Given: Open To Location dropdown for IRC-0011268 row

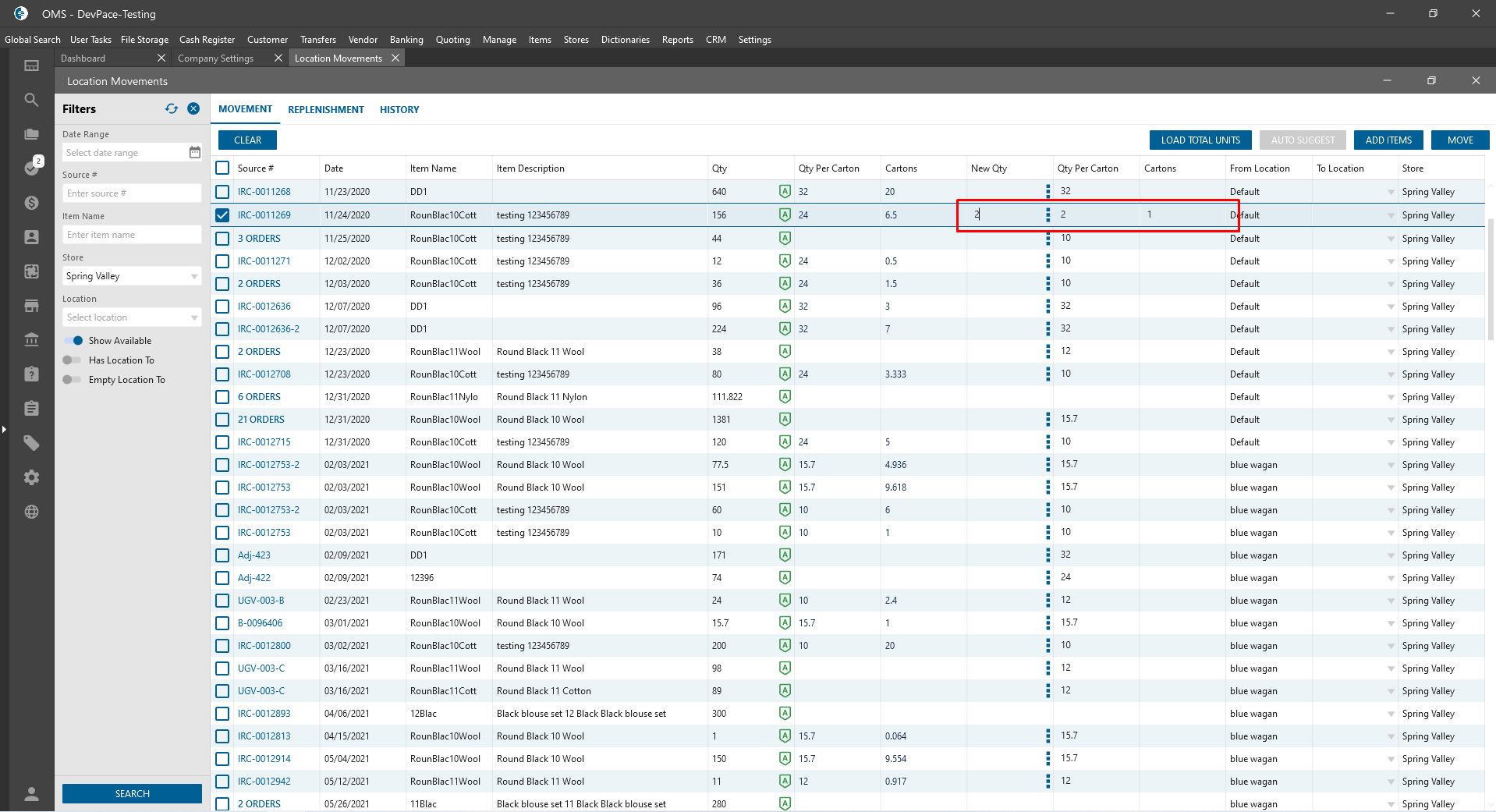Looking at the screenshot, I should click(1390, 192).
